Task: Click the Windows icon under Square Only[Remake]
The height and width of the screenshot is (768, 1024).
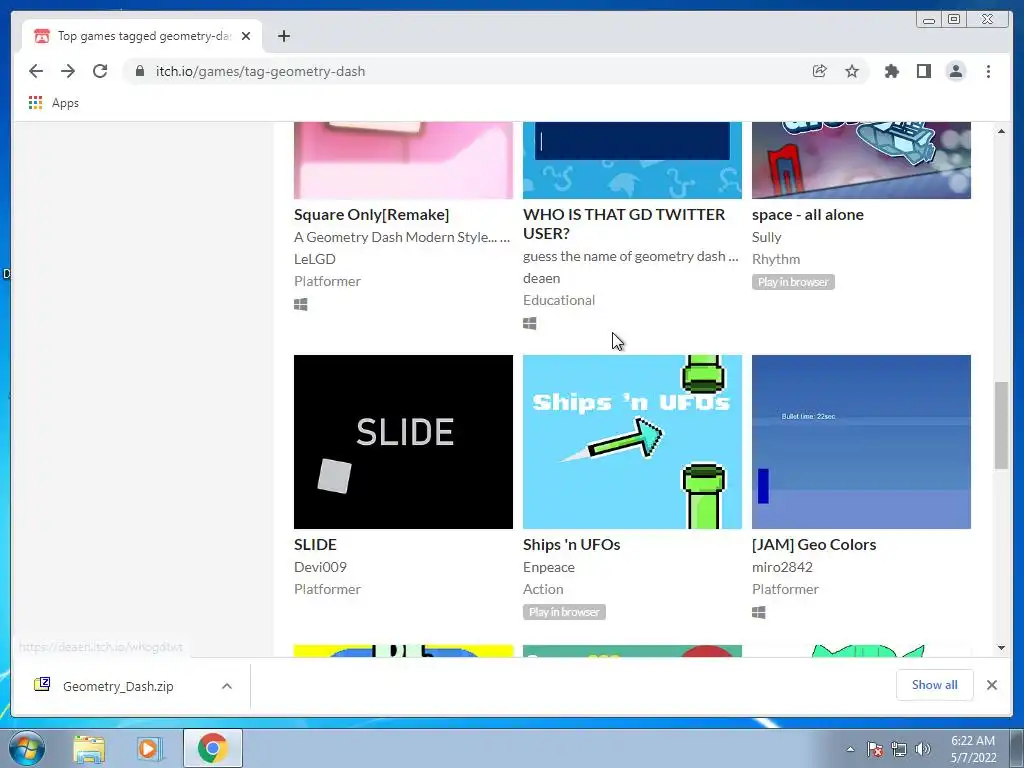Action: point(300,304)
